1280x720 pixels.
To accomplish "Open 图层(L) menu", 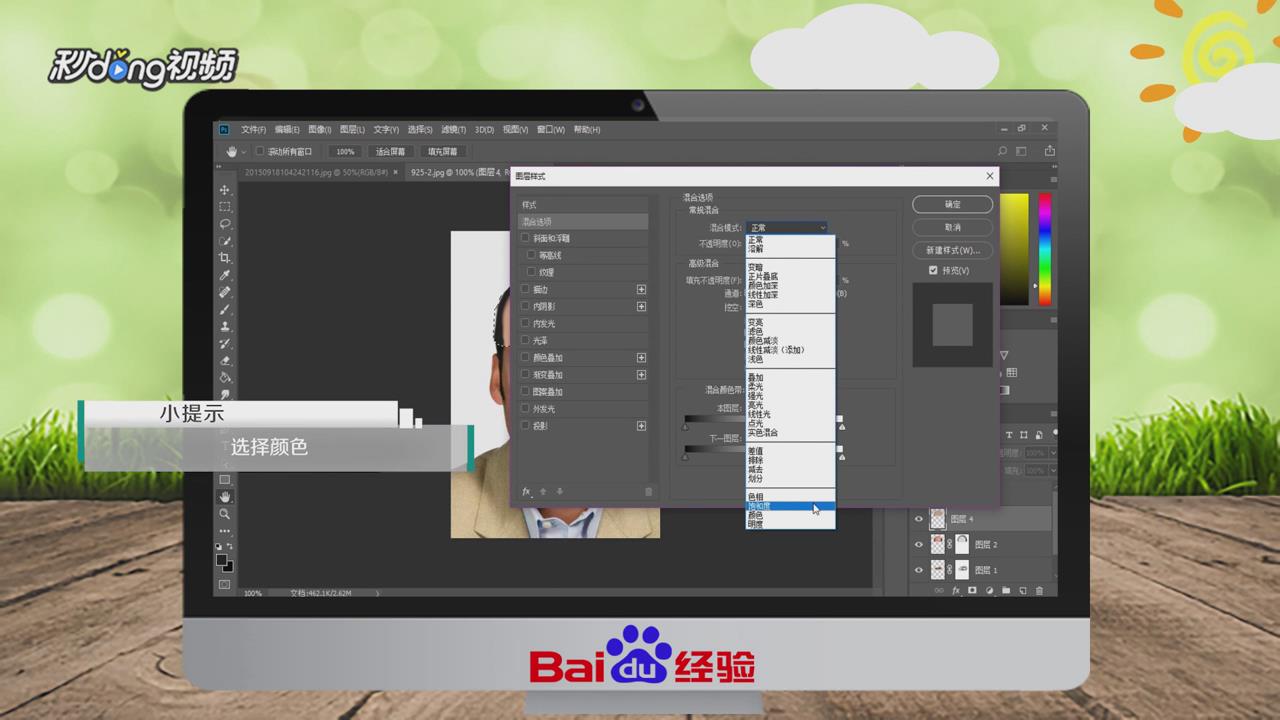I will (x=352, y=130).
